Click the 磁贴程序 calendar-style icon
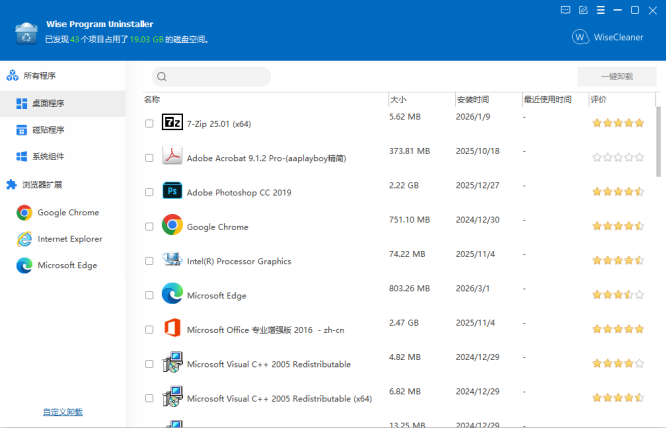Screen dimensions: 666x428 pyautogui.click(x=22, y=130)
